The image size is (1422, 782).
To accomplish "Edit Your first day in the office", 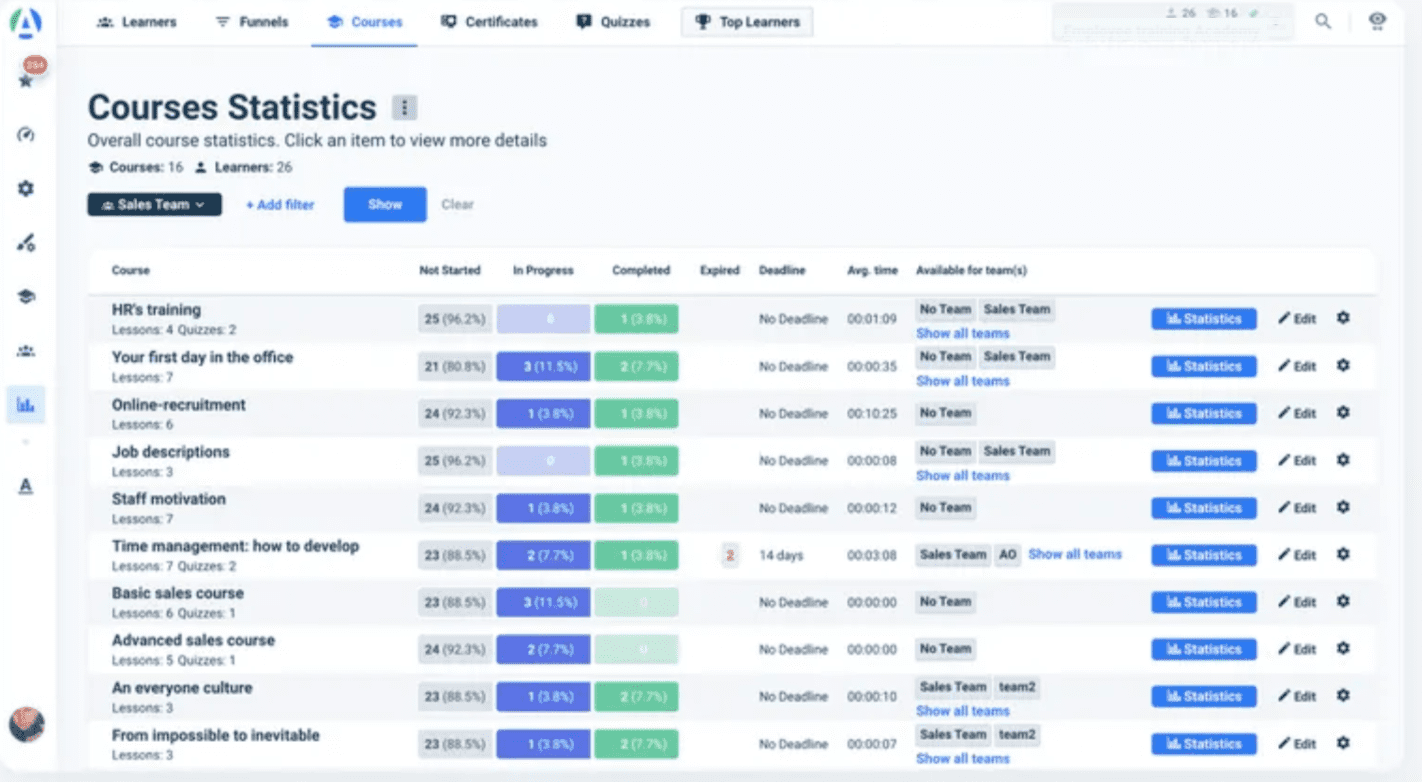I will pyautogui.click(x=1297, y=366).
